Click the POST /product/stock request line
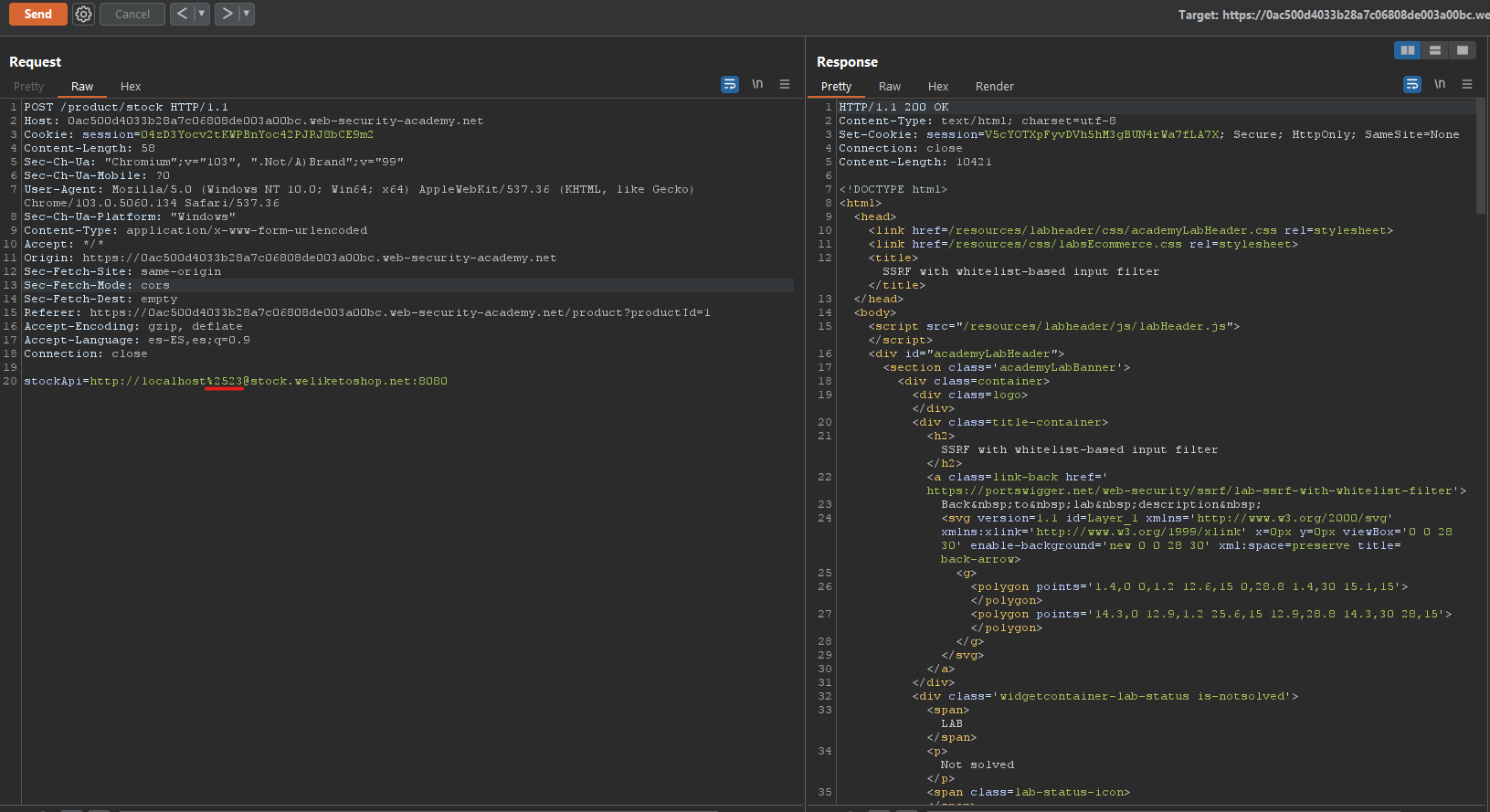 pos(126,107)
